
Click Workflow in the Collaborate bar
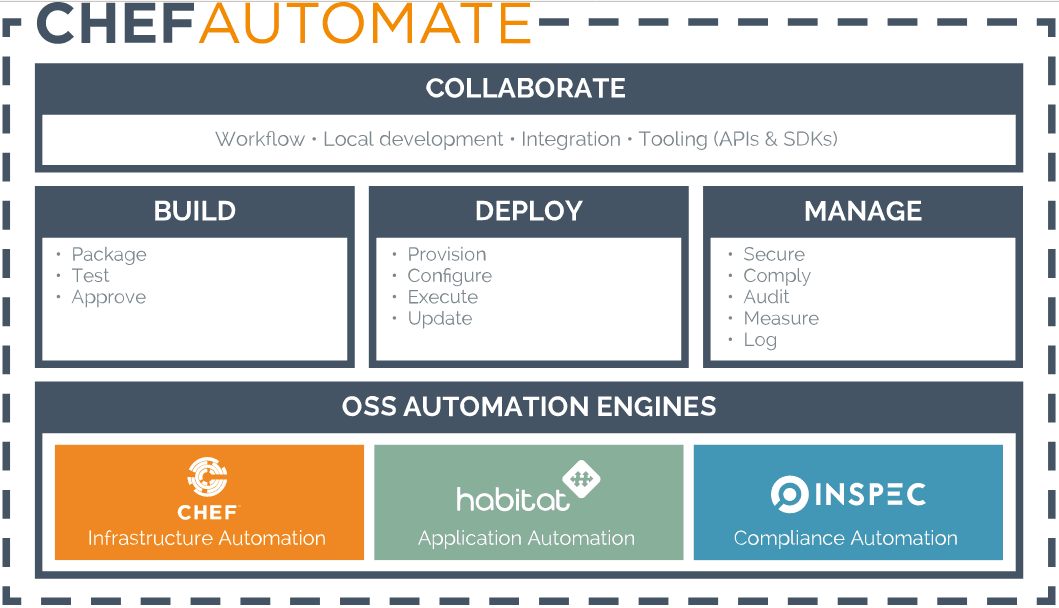coord(260,139)
